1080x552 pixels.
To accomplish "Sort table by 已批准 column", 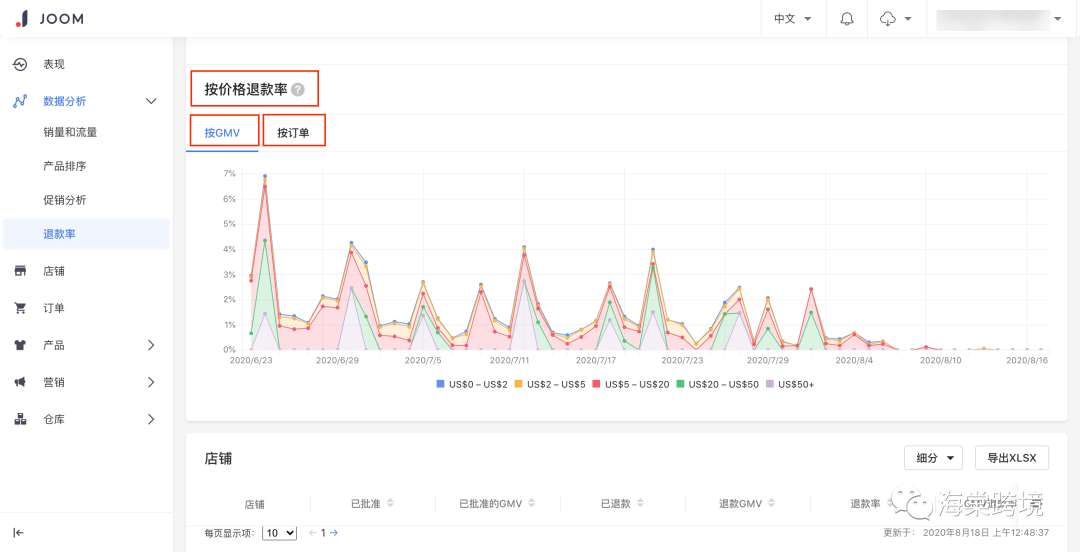I will (391, 503).
